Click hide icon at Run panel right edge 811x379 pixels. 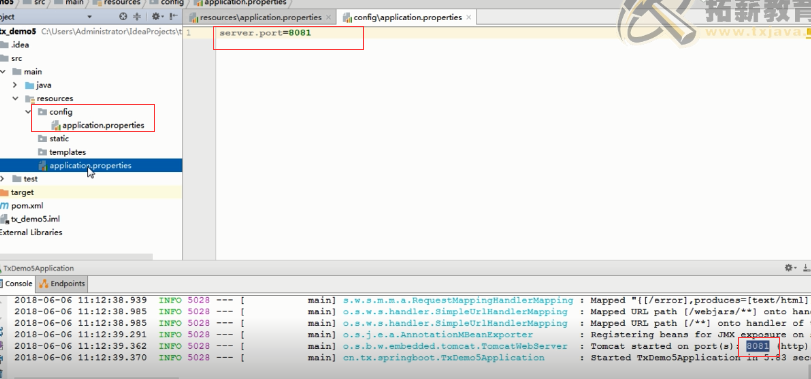pyautogui.click(x=806, y=268)
